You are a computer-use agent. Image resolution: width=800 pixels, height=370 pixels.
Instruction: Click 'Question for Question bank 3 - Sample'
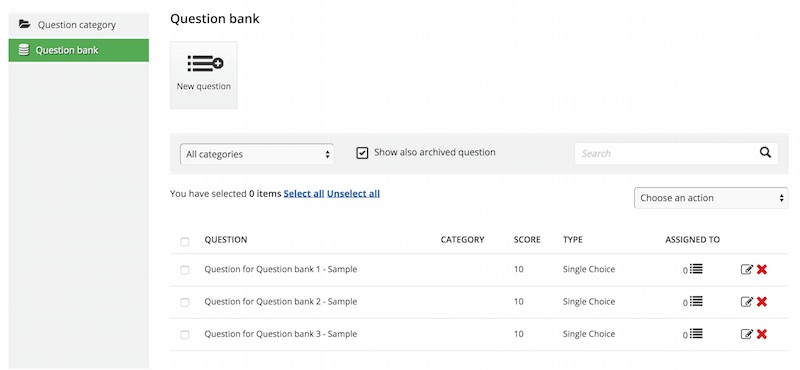click(x=281, y=334)
